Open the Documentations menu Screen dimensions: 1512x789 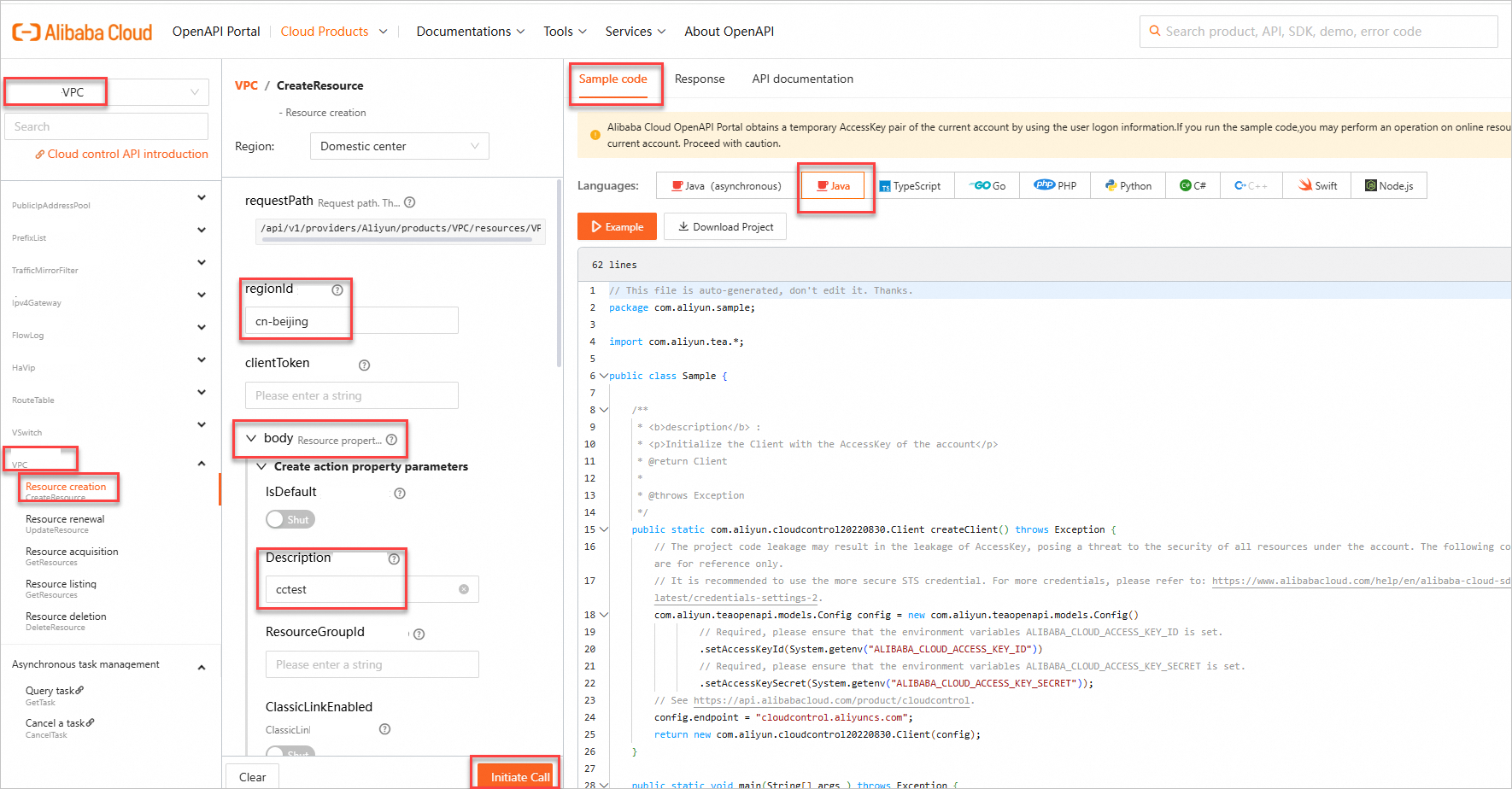tap(471, 32)
